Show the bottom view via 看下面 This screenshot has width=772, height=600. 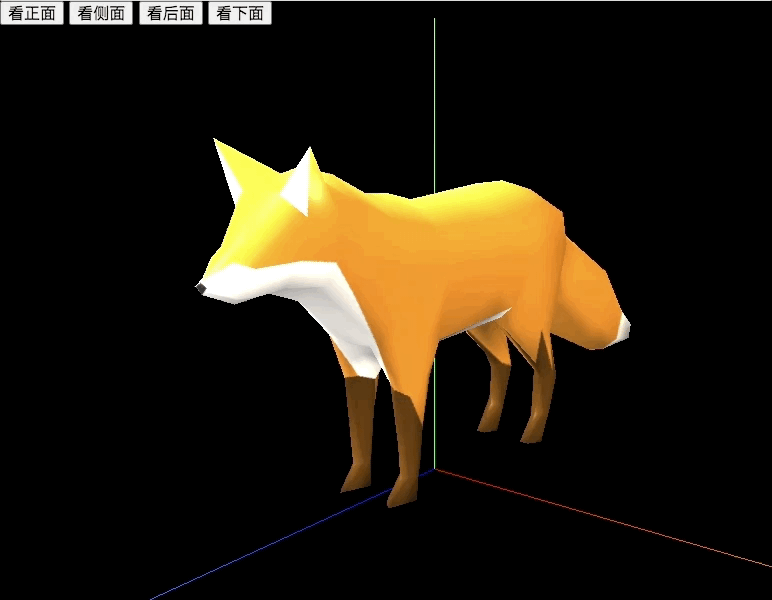[240, 13]
